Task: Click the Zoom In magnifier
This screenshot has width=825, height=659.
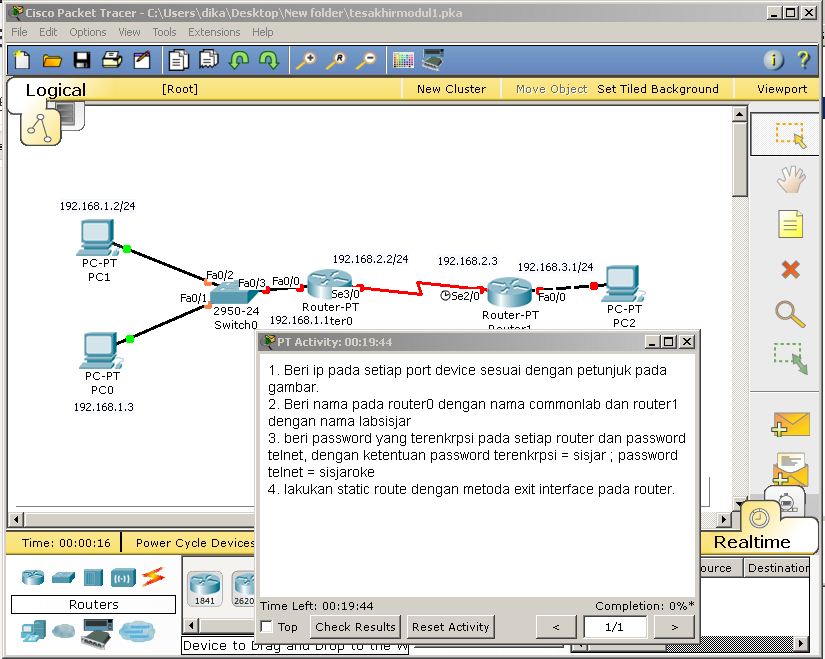Action: (x=306, y=60)
